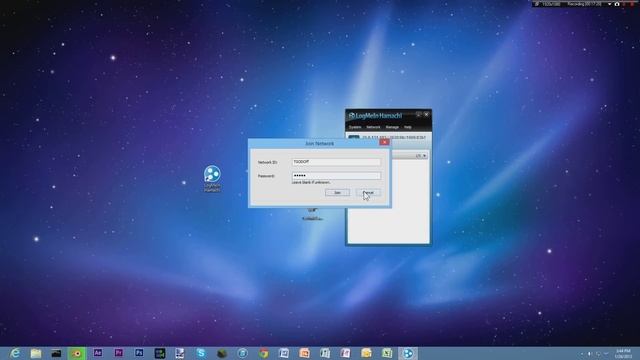This screenshot has width=640, height=360.
Task: Open taskbar icon right of orange Office app
Action: pyautogui.click(x=325, y=353)
